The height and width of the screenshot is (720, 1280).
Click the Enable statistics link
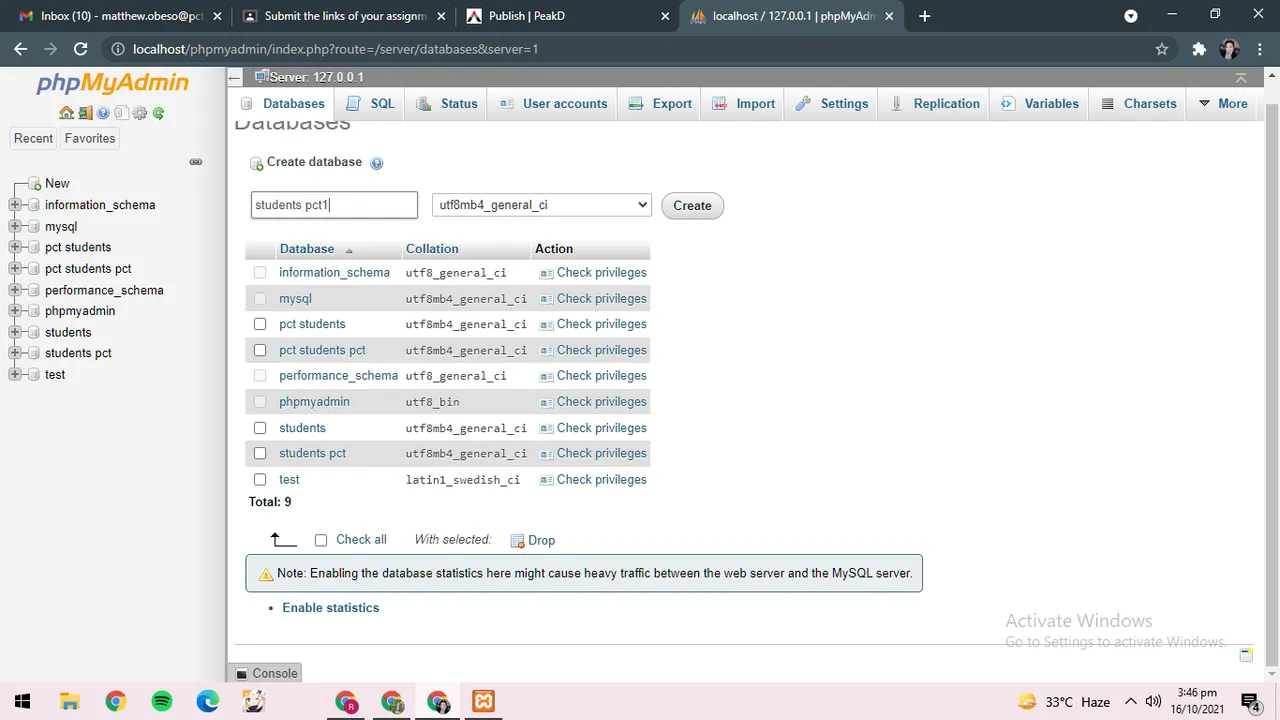pyautogui.click(x=331, y=608)
